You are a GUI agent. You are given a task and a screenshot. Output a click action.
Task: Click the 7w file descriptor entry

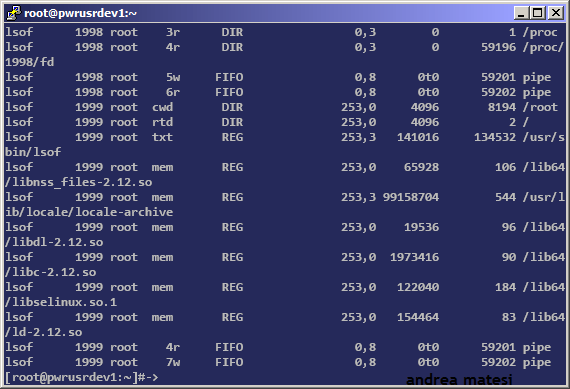pyautogui.click(x=173, y=362)
